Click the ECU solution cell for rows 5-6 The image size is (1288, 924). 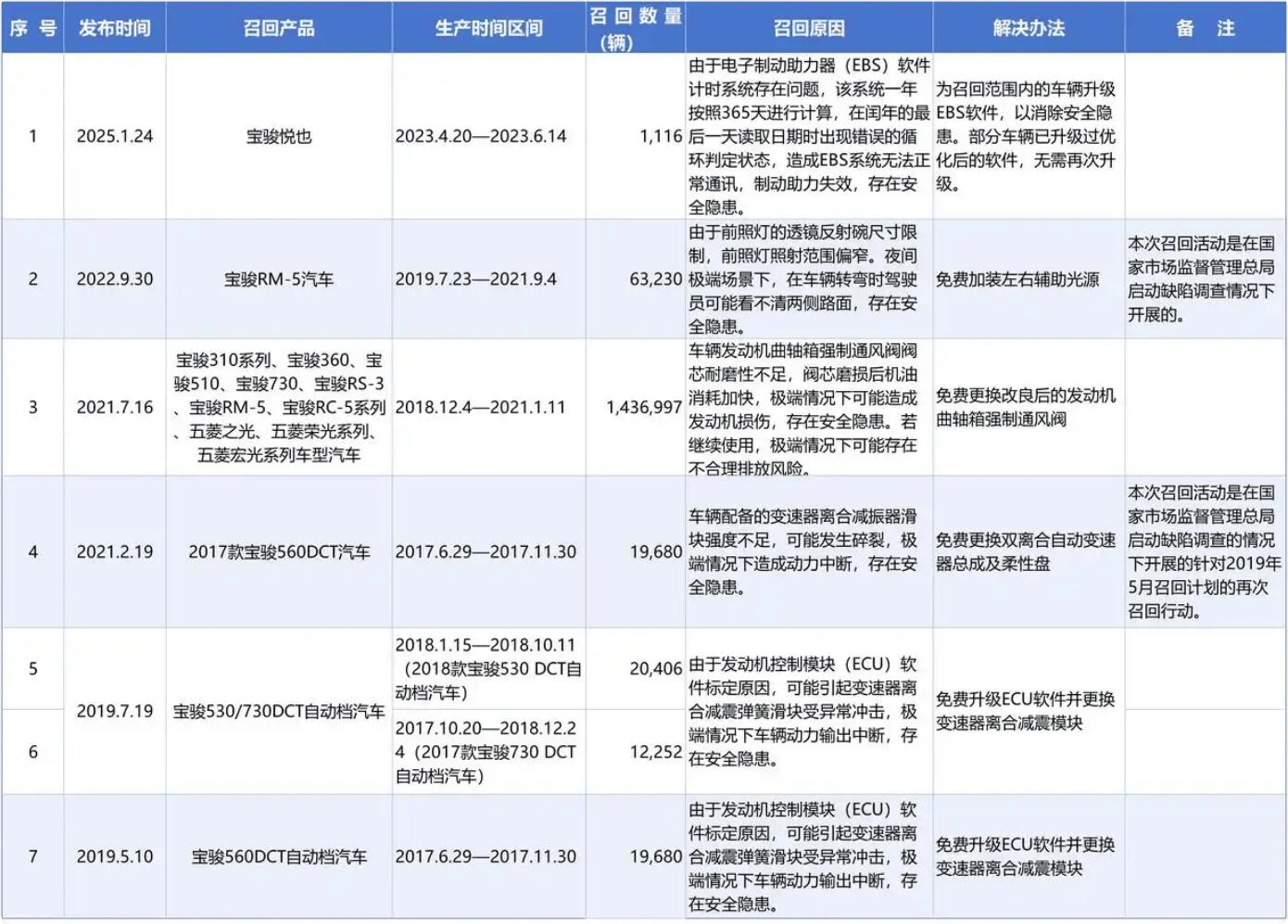tap(1029, 711)
